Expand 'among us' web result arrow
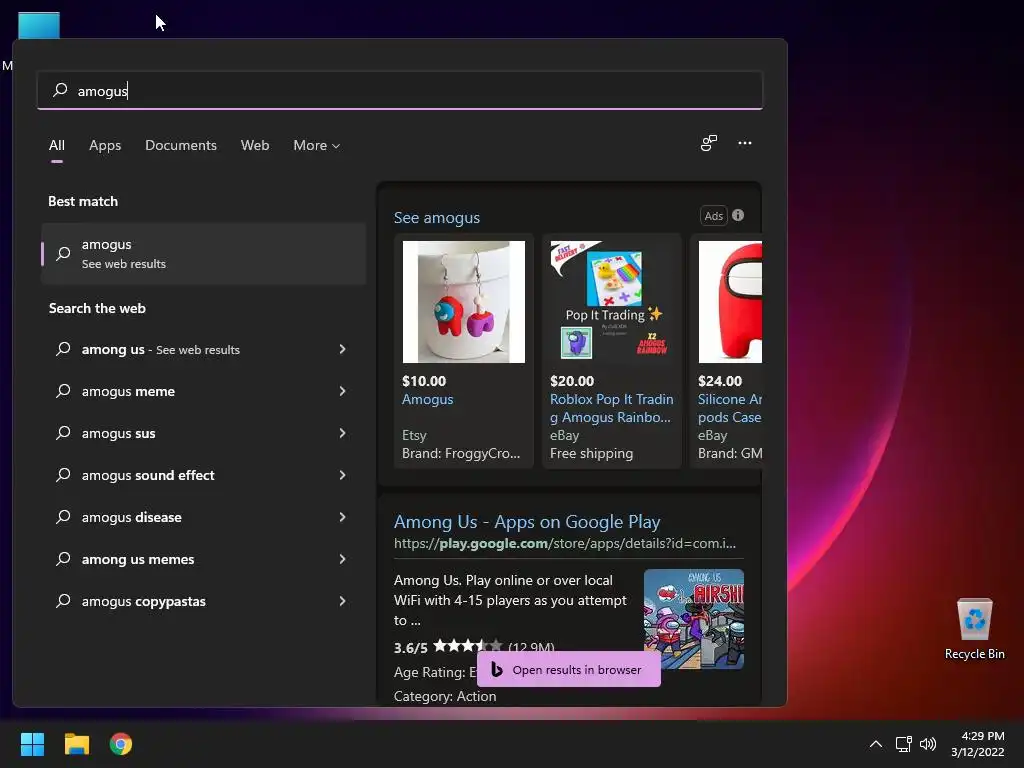Screen dimensions: 1024x768 coord(342,349)
